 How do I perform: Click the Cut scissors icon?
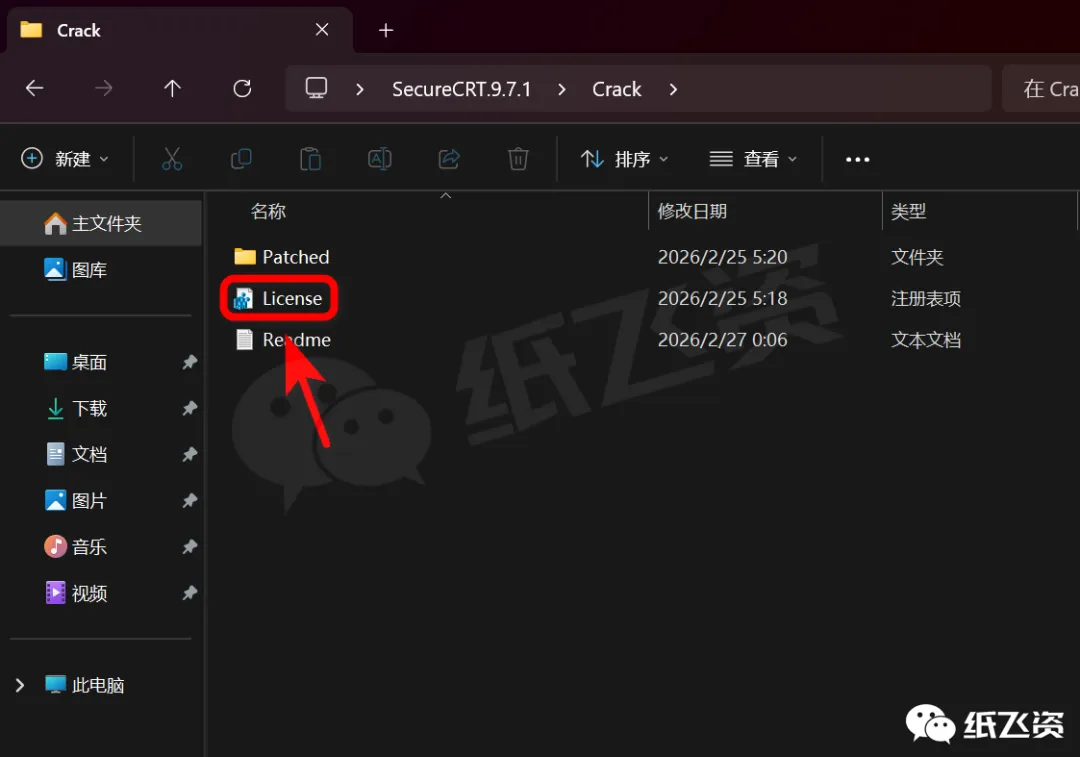point(172,159)
